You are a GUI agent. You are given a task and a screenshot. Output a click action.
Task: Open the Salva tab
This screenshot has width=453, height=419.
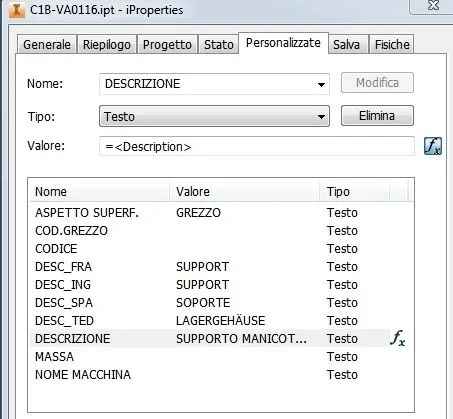(x=346, y=44)
